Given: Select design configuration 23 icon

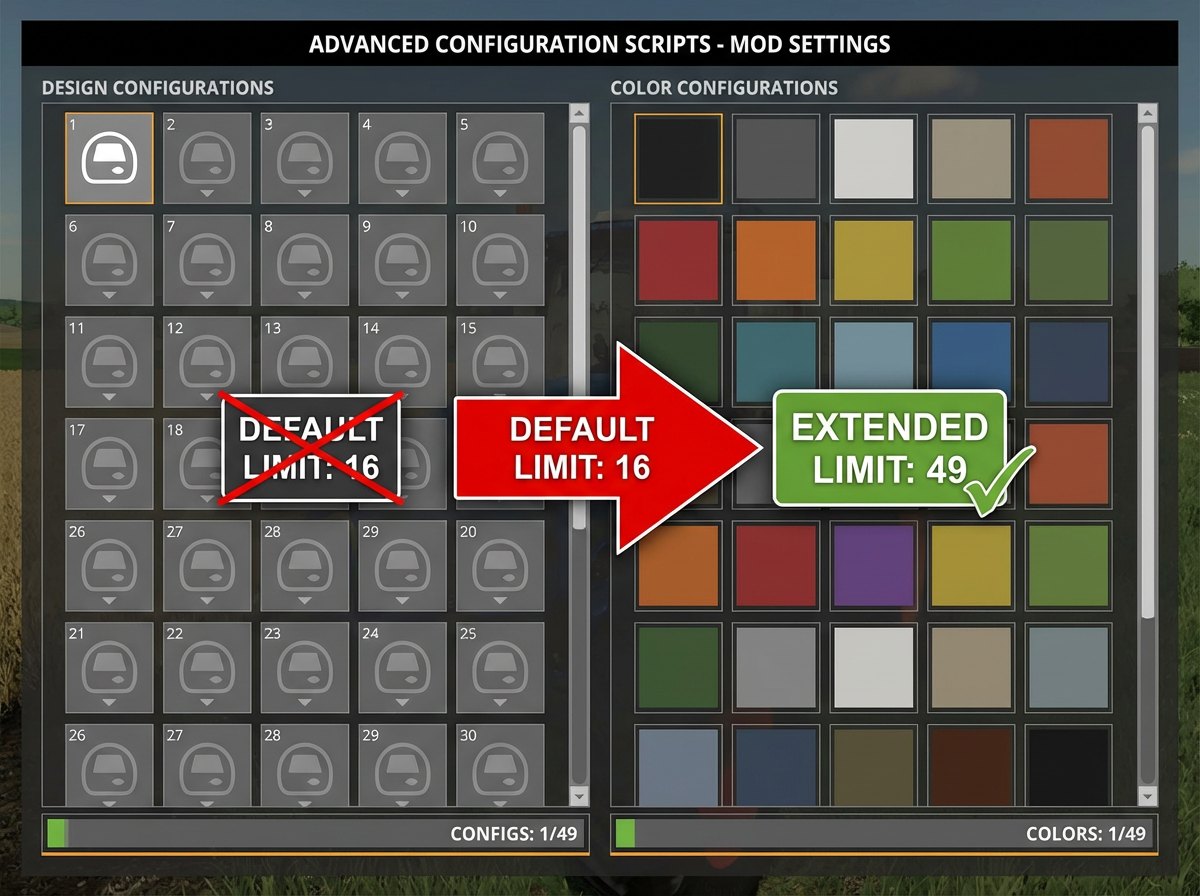Looking at the screenshot, I should pyautogui.click(x=305, y=668).
